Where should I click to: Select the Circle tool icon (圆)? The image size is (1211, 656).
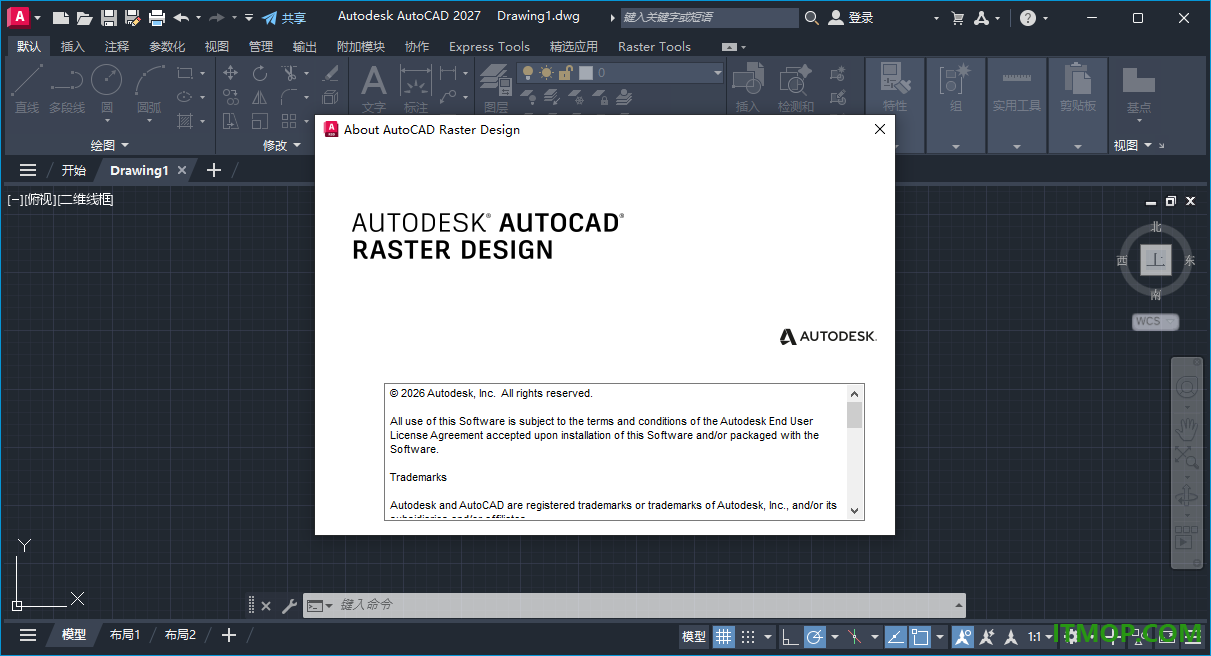(107, 80)
